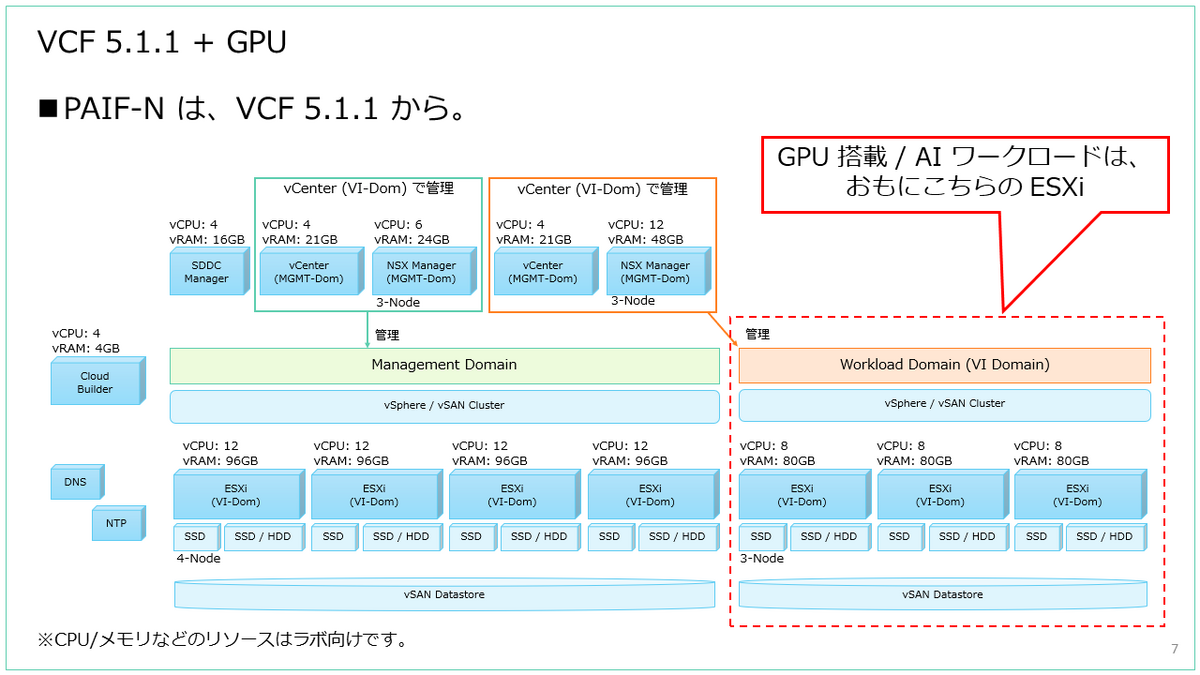Select the Management Domain bar

[445, 365]
